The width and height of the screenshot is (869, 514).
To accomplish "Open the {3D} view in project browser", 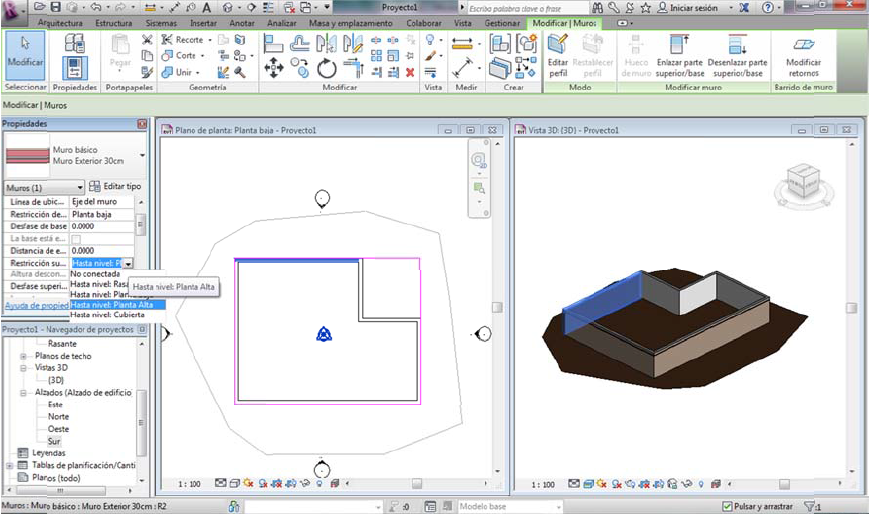I will tap(56, 380).
